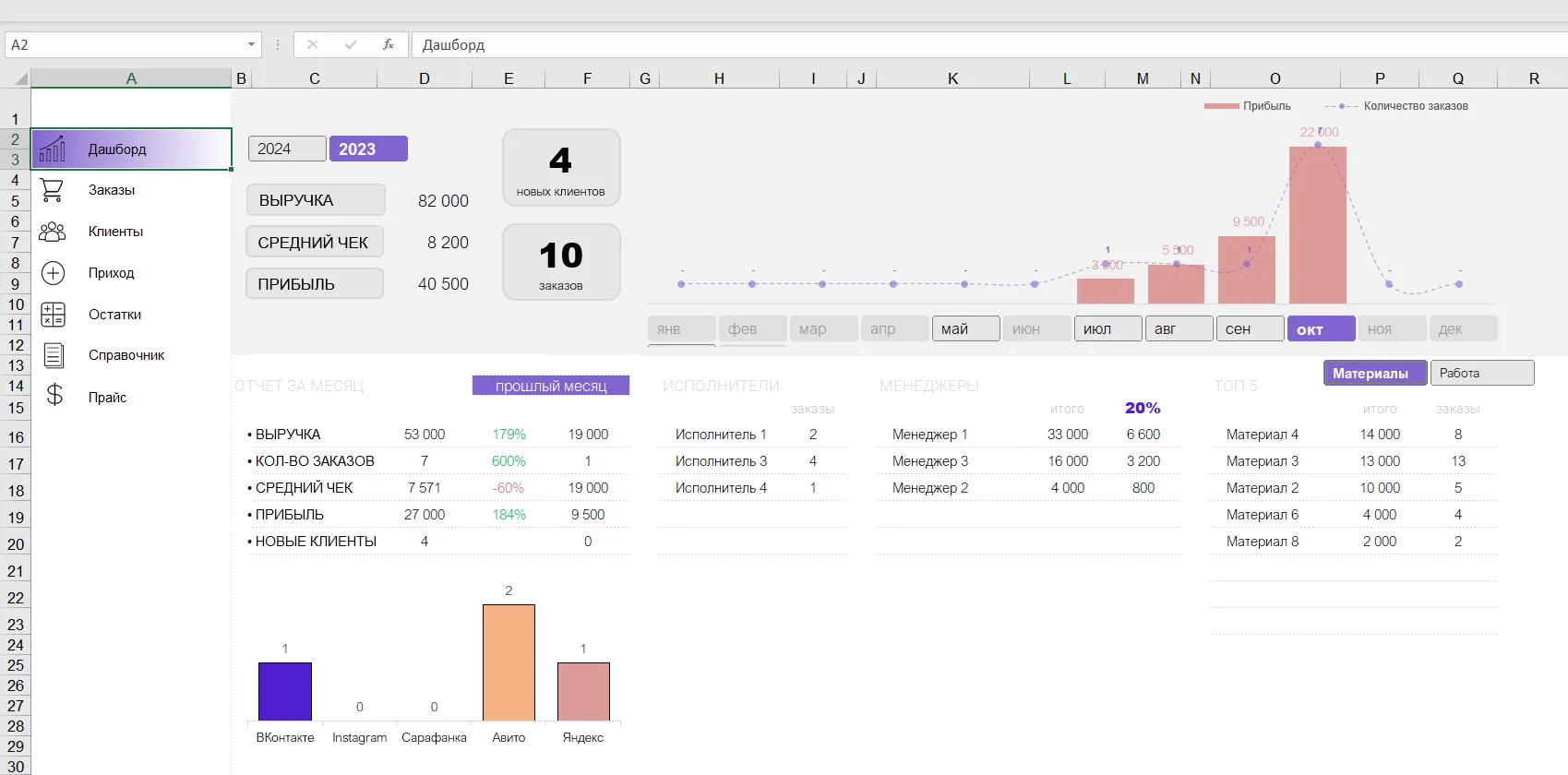This screenshot has width=1568, height=775.
Task: Click the confirm checkmark in formula bar
Action: pos(351,44)
